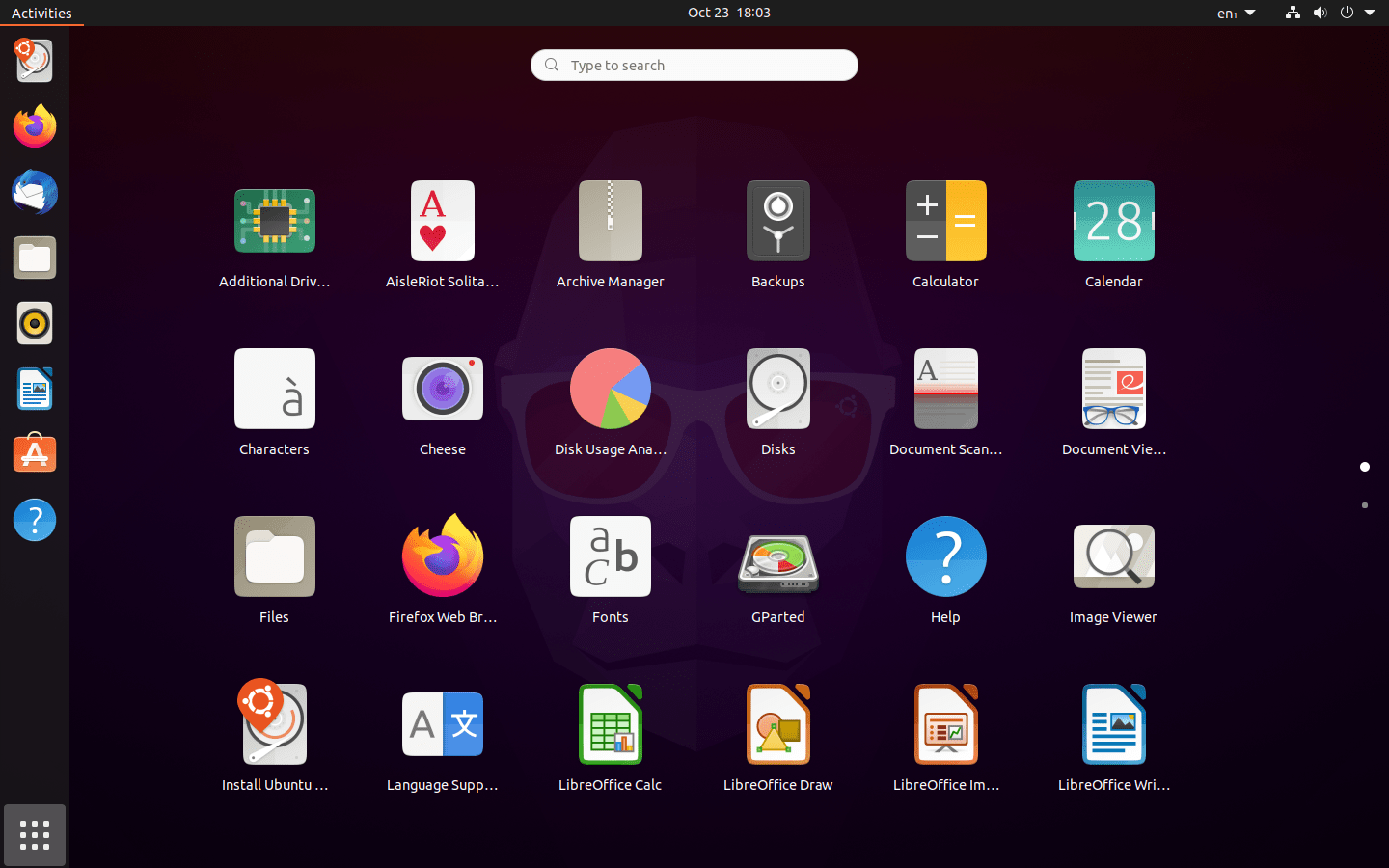
Task: Click the Install Ubuntu dock icon
Action: click(35, 61)
